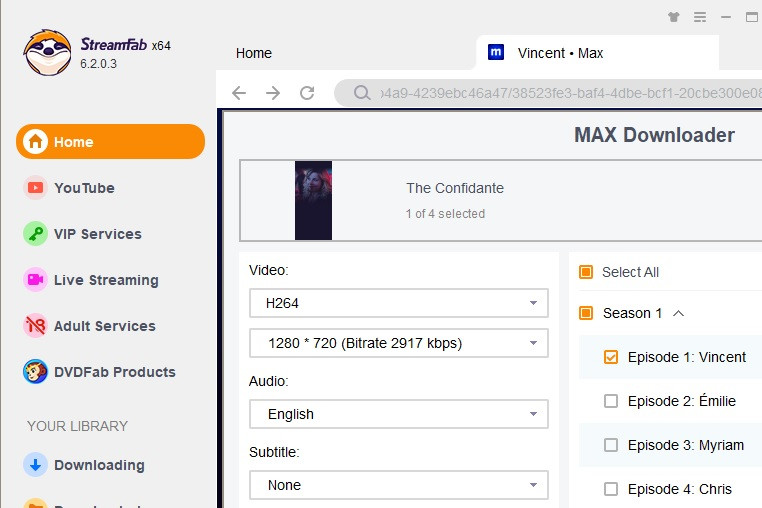Open the None subtitle dropdown
The image size is (762, 508).
pyautogui.click(x=399, y=485)
